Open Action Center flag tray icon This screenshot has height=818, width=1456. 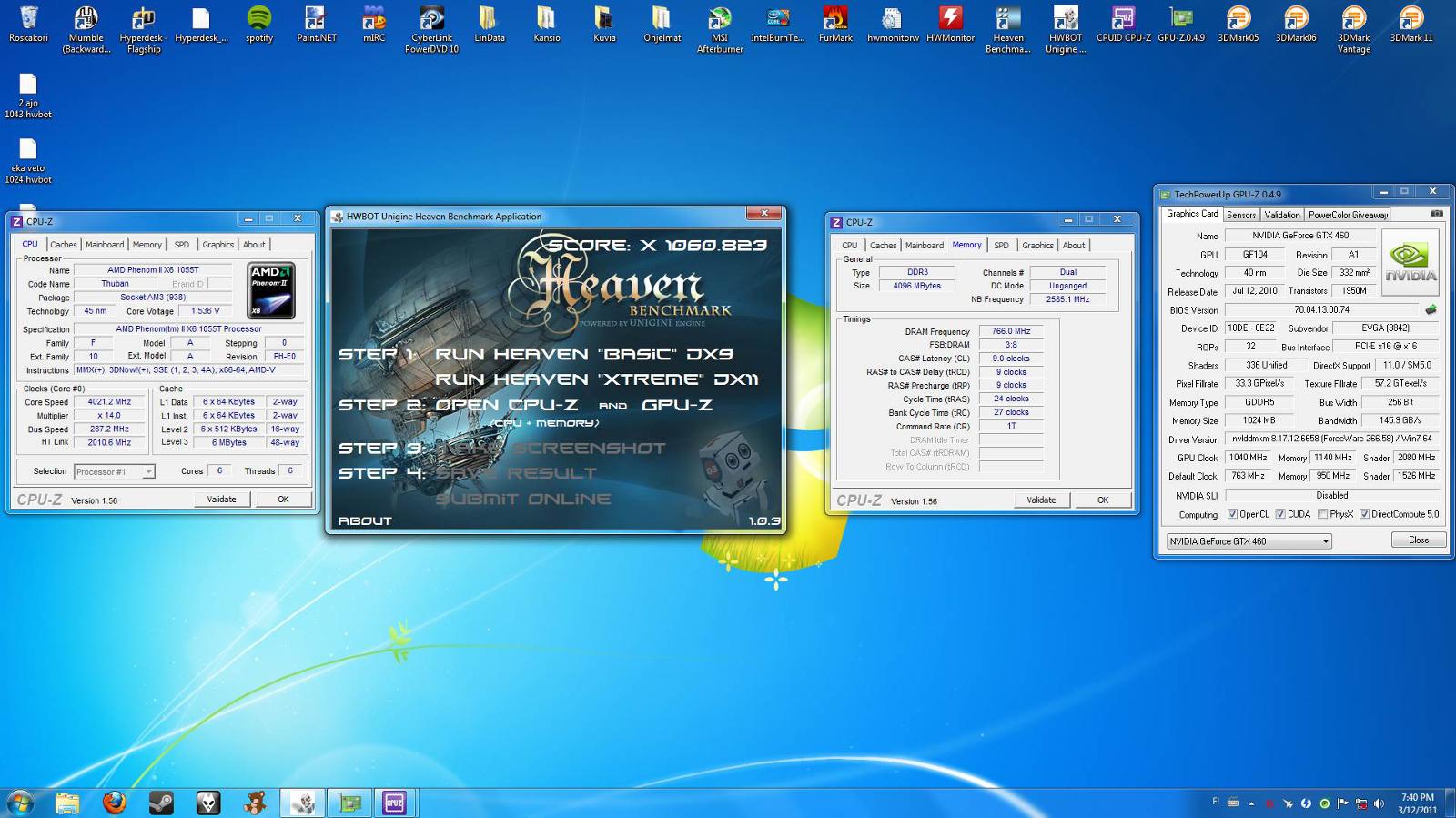pos(1343,803)
